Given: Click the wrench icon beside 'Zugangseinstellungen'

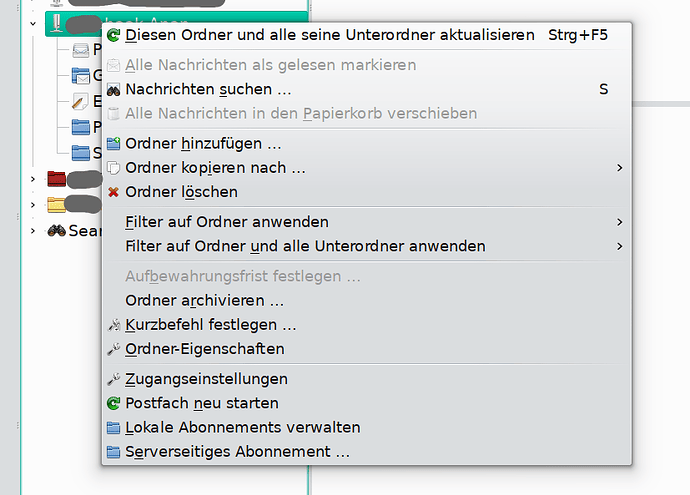Looking at the screenshot, I should point(113,379).
